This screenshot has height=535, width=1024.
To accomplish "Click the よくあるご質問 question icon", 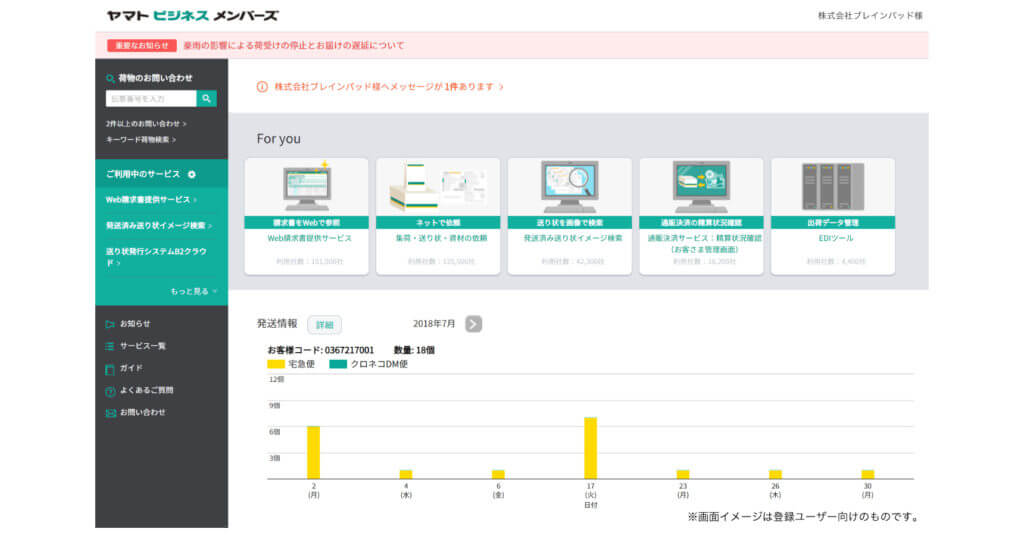I will (x=110, y=391).
